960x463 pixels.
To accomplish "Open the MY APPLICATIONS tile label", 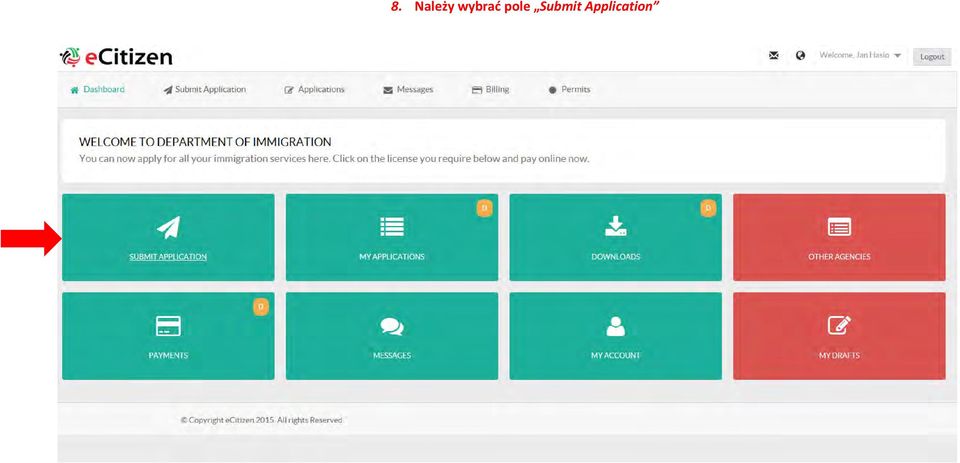I will [392, 257].
